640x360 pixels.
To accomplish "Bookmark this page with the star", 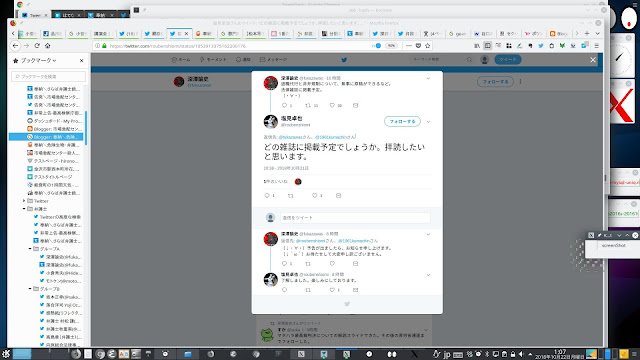I will (428, 46).
